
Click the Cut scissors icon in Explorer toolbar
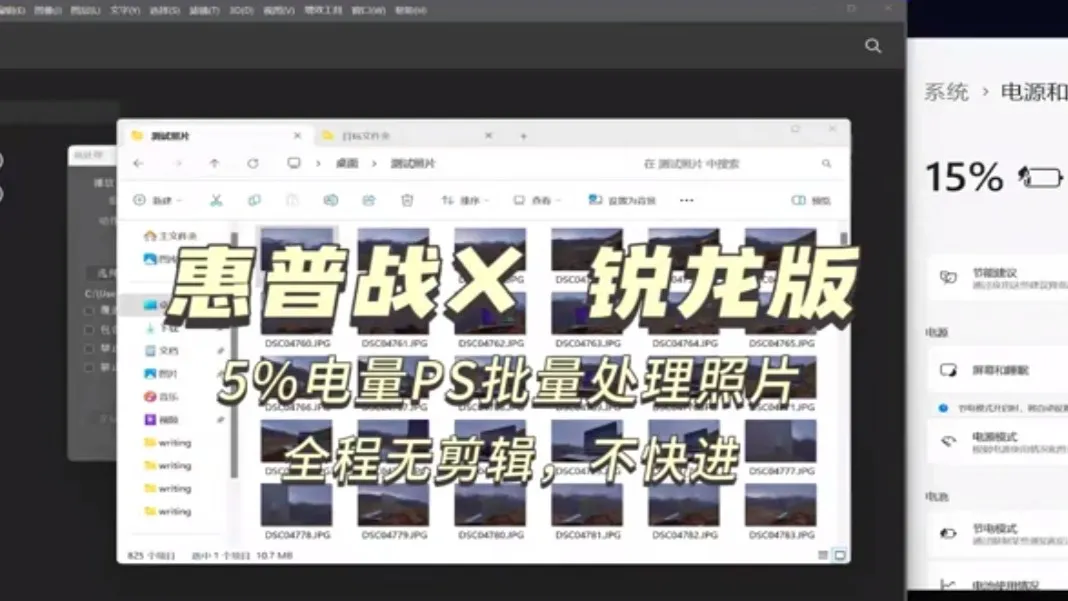[215, 200]
